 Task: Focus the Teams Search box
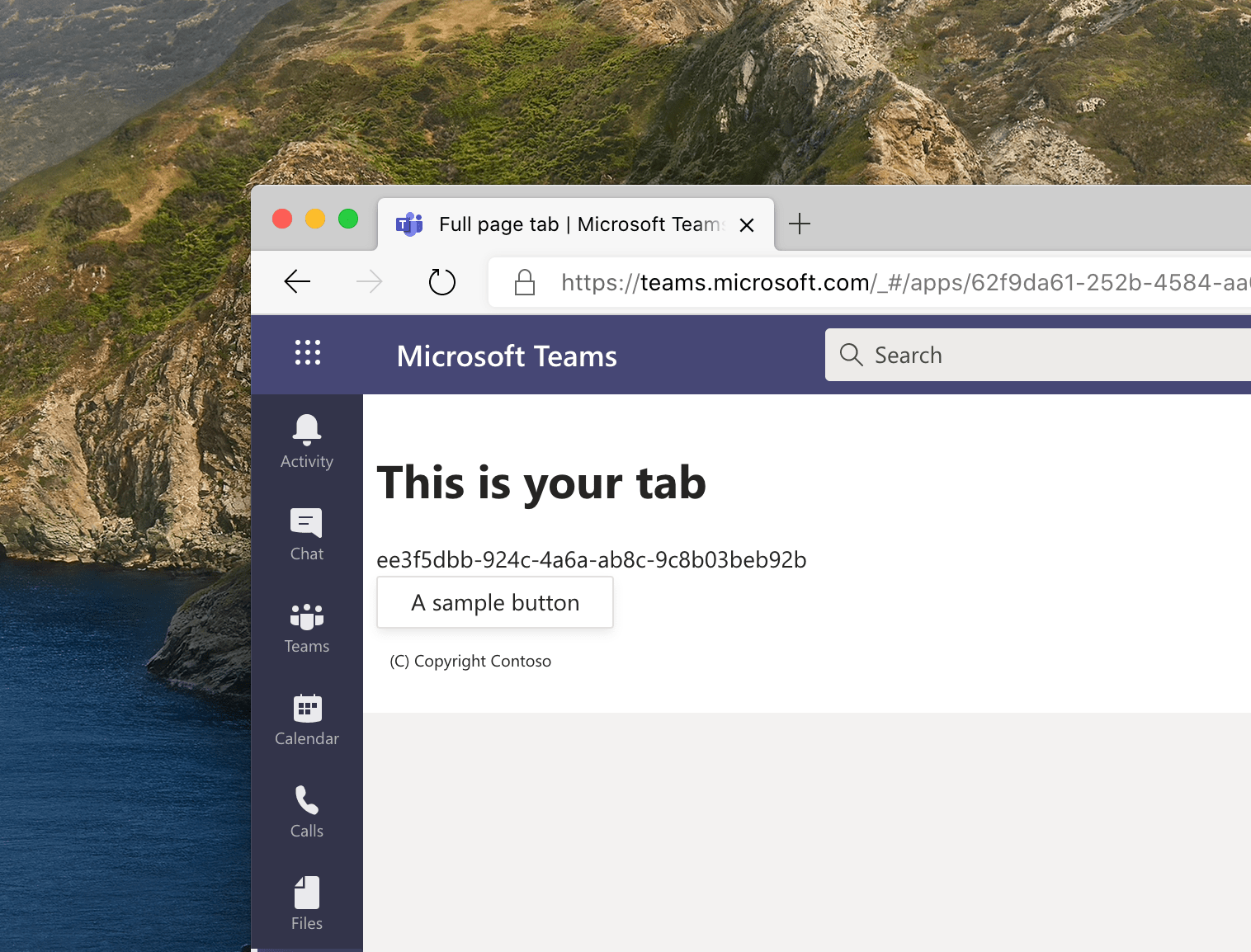pyautogui.click(x=1038, y=355)
